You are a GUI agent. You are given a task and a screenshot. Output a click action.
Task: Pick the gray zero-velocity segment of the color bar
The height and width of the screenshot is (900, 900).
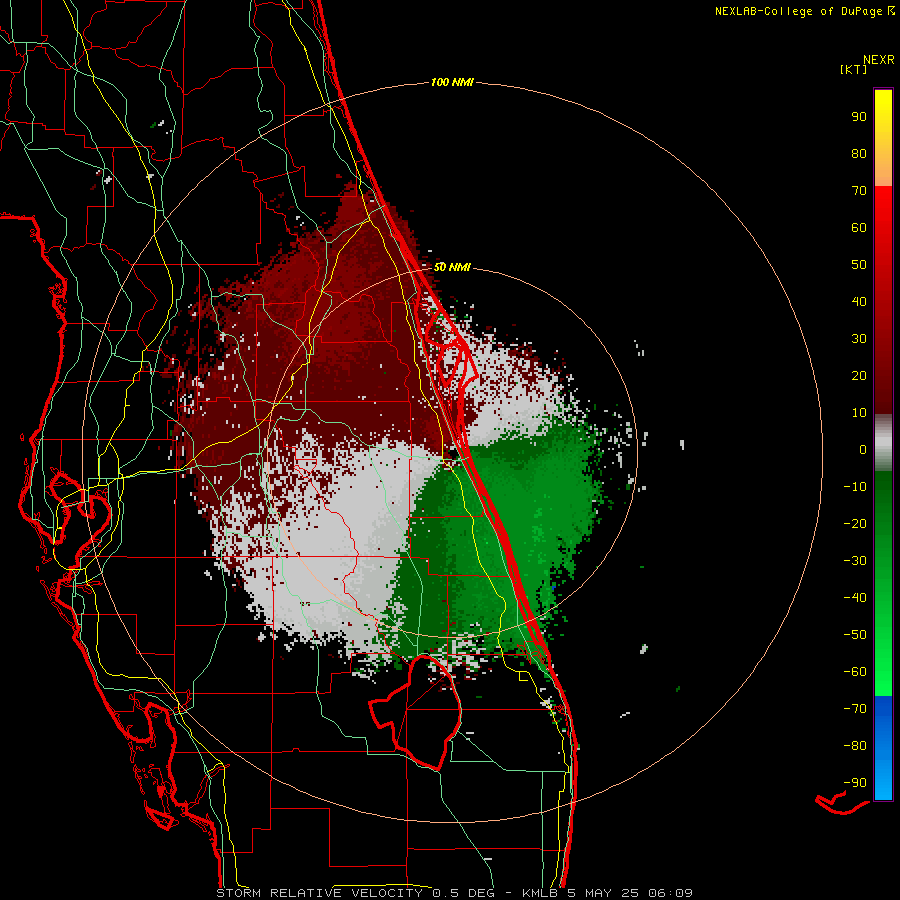pos(883,443)
